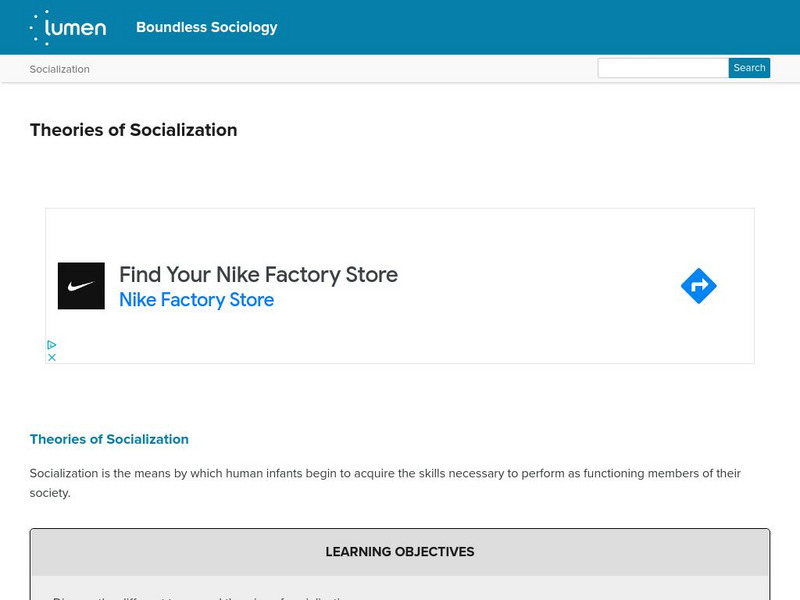Click the Nike Factory Store link

click(x=196, y=300)
